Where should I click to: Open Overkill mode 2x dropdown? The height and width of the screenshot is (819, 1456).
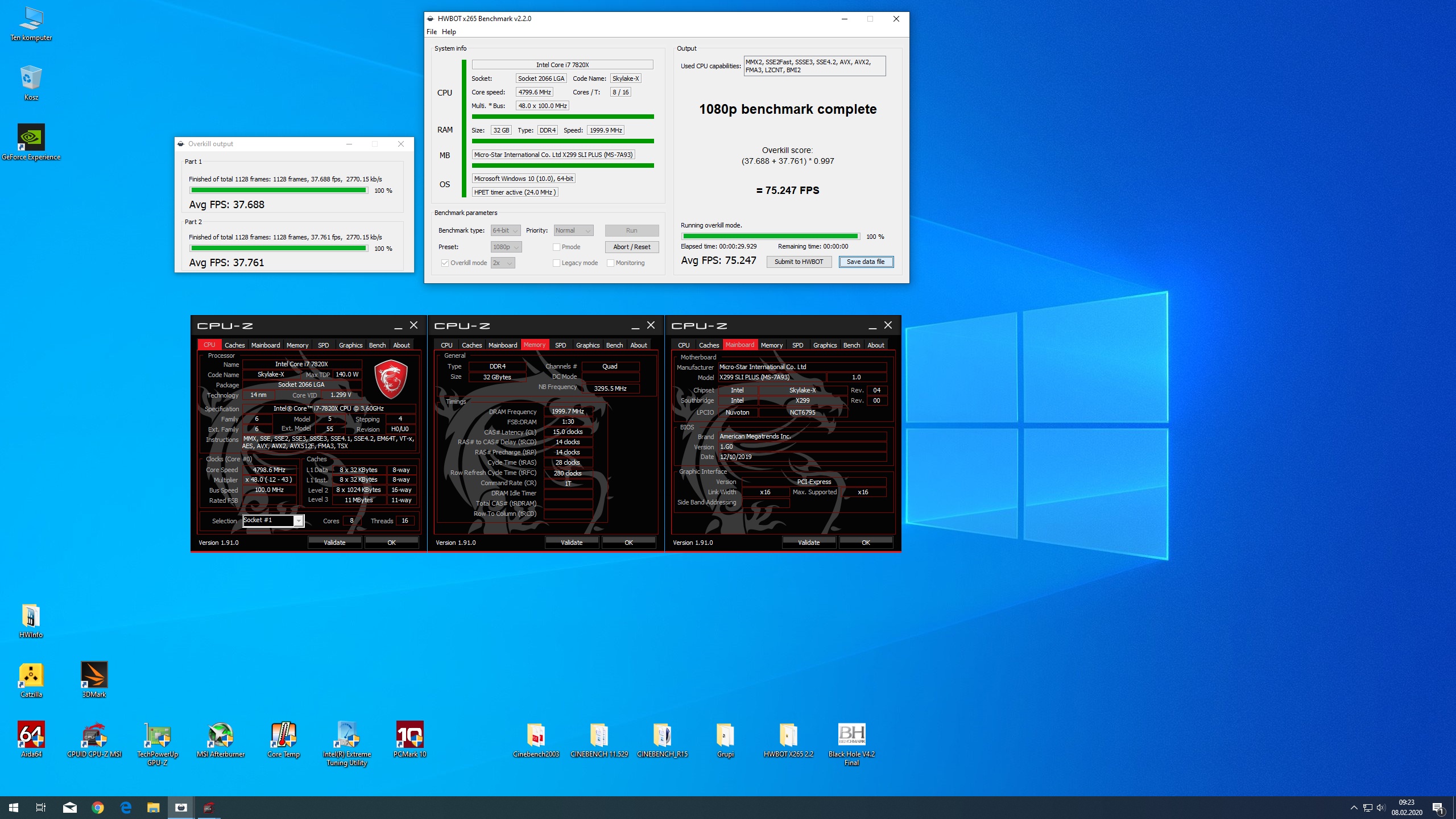(x=503, y=263)
